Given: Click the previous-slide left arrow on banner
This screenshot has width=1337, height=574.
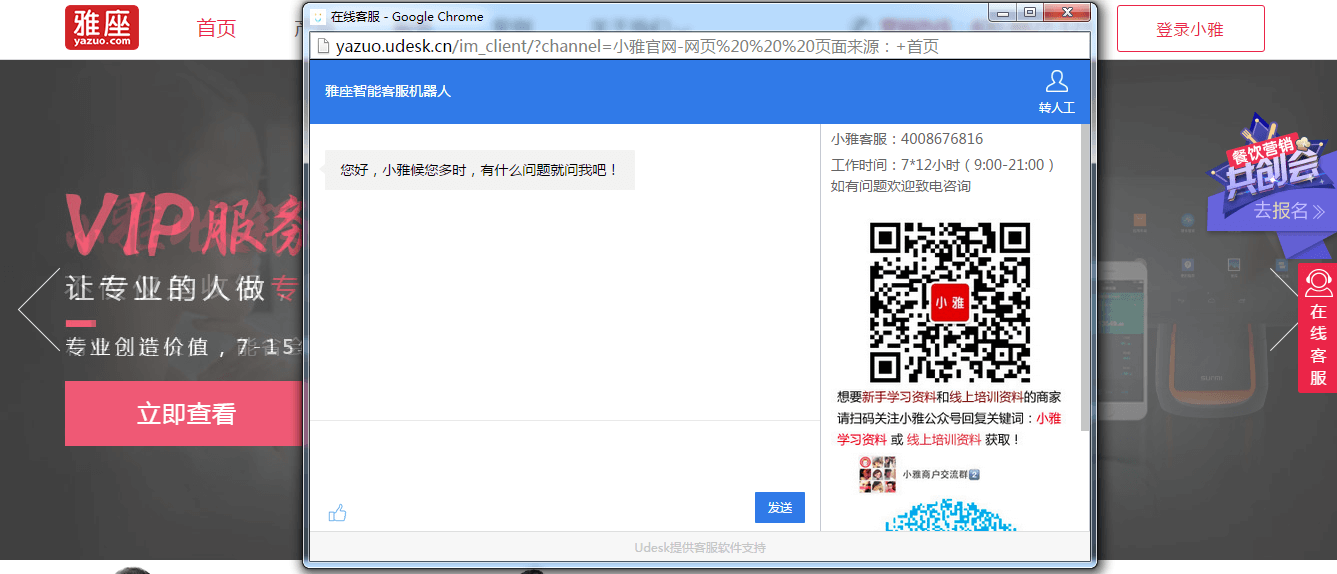Looking at the screenshot, I should click(39, 309).
